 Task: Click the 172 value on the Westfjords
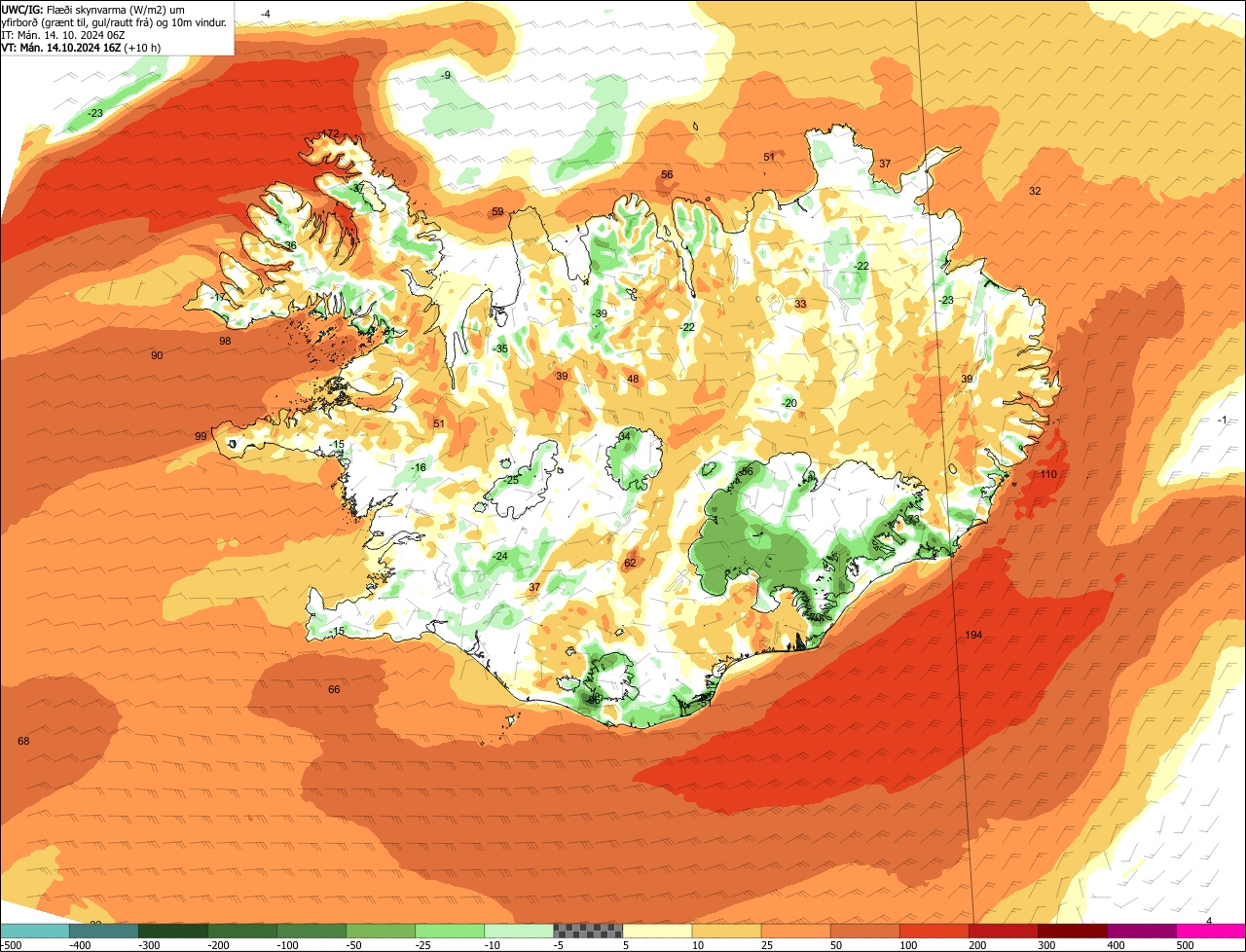331,134
